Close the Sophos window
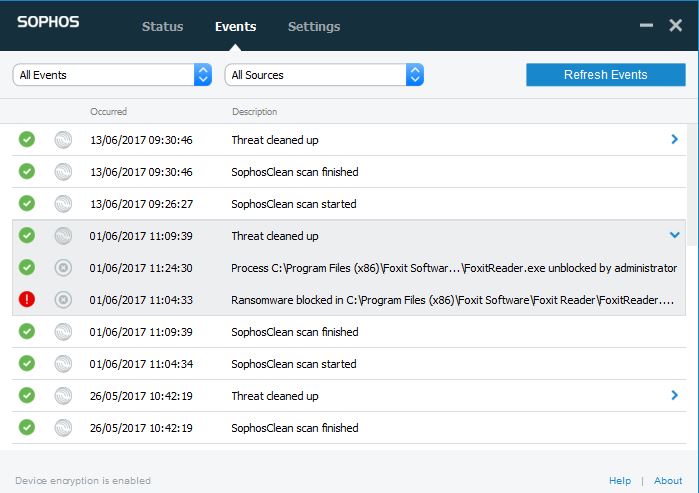The image size is (699, 493). point(675,25)
